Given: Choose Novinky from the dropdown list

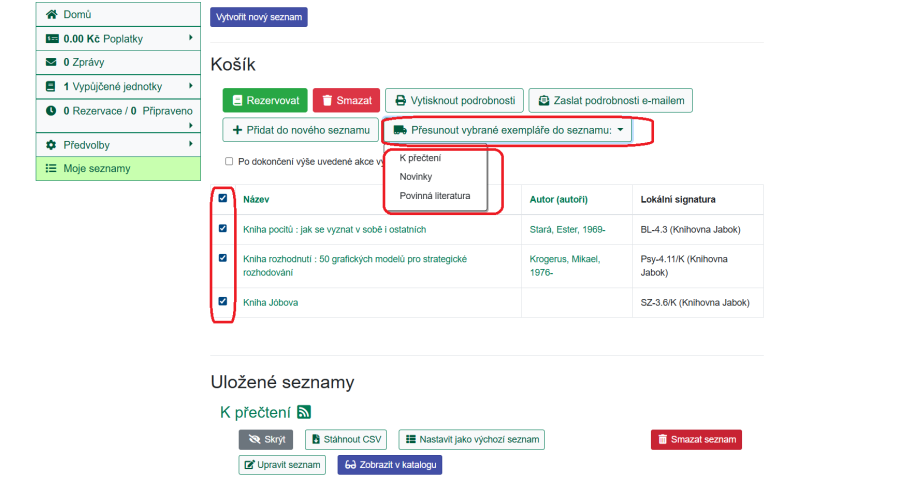Looking at the screenshot, I should (415, 177).
